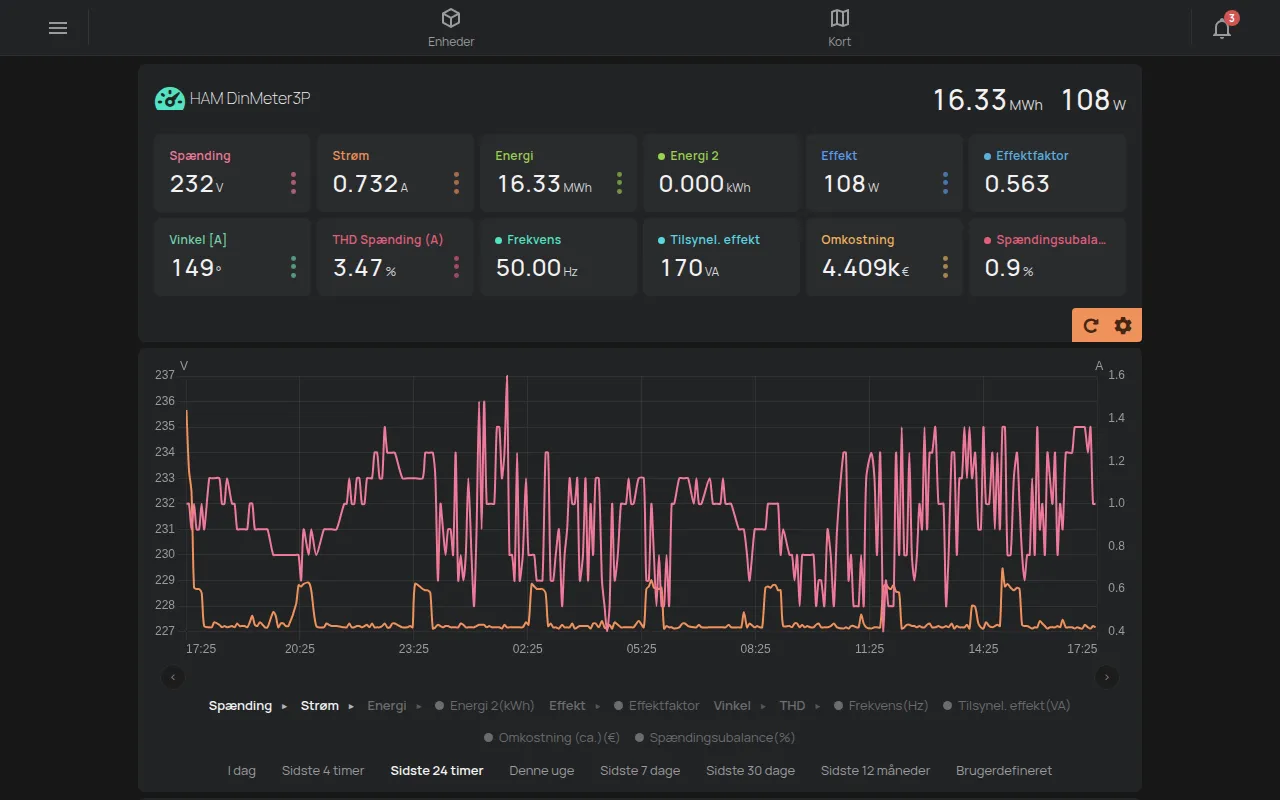Show the Tilsynel. effekt(VA) series in the legend

pos(1006,706)
